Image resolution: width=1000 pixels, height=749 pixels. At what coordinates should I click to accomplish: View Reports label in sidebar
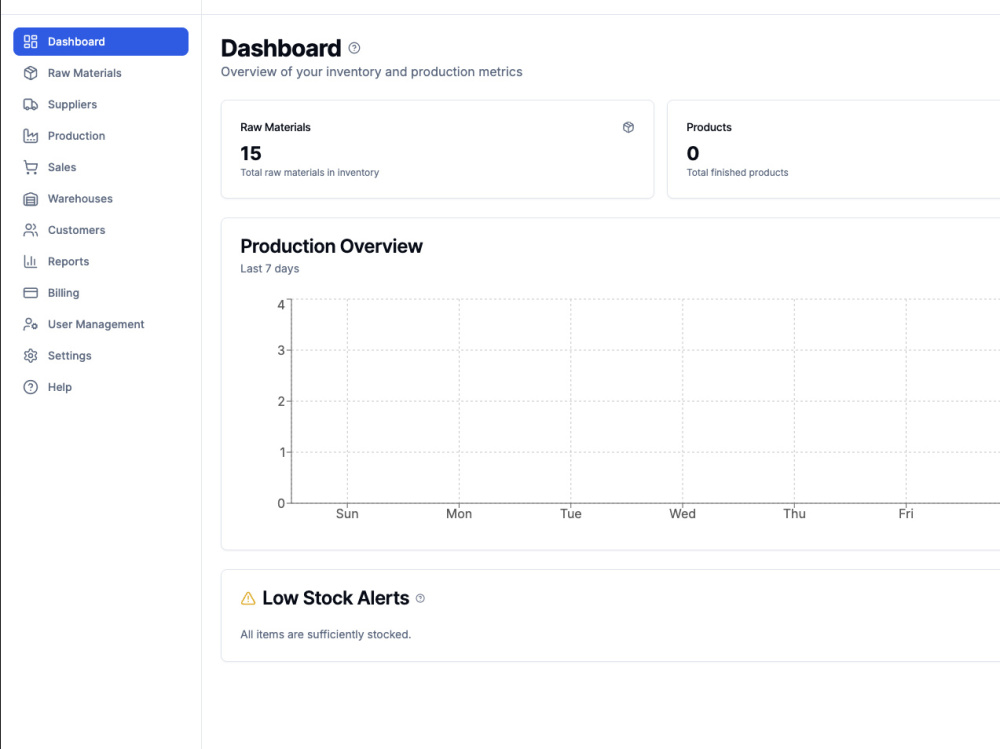[x=68, y=261]
